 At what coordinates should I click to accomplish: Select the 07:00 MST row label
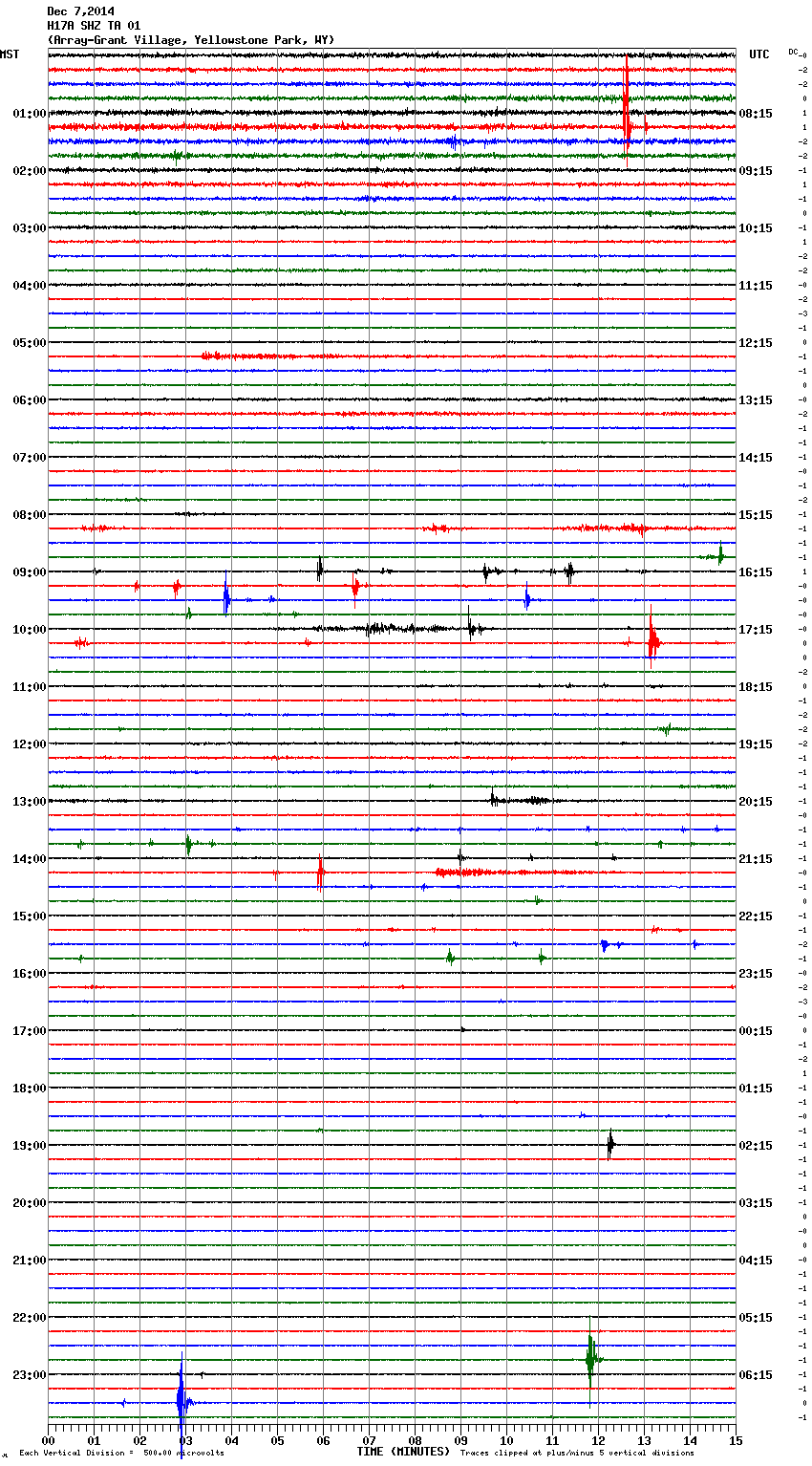[x=30, y=458]
